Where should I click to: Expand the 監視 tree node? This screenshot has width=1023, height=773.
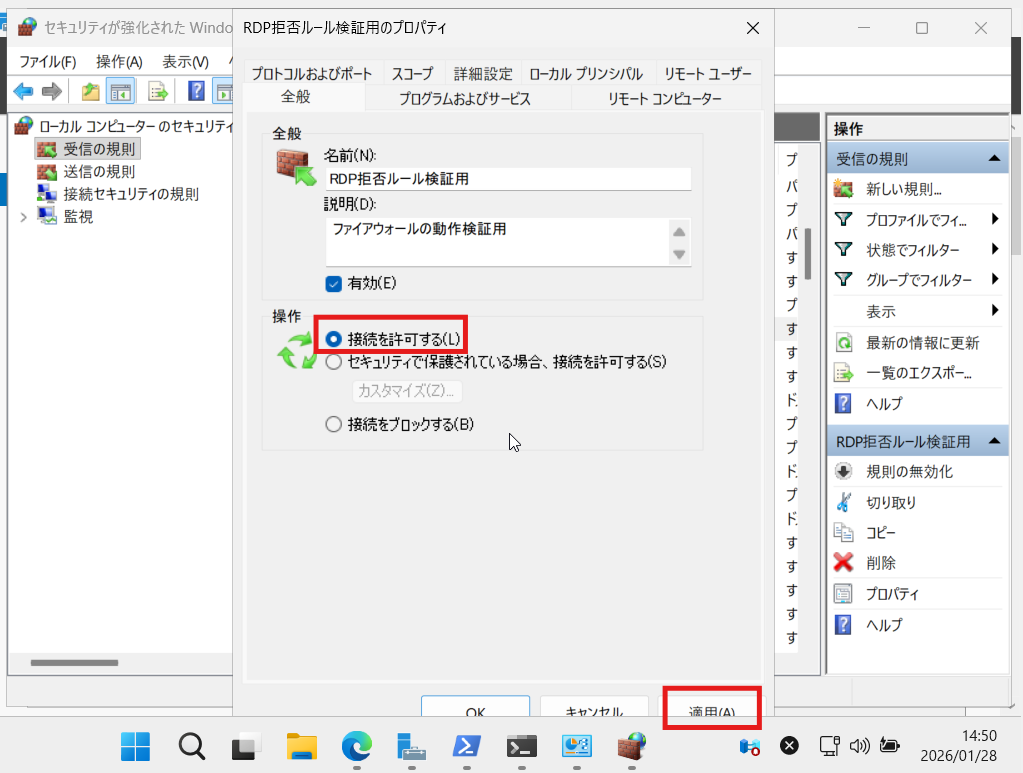pos(23,217)
